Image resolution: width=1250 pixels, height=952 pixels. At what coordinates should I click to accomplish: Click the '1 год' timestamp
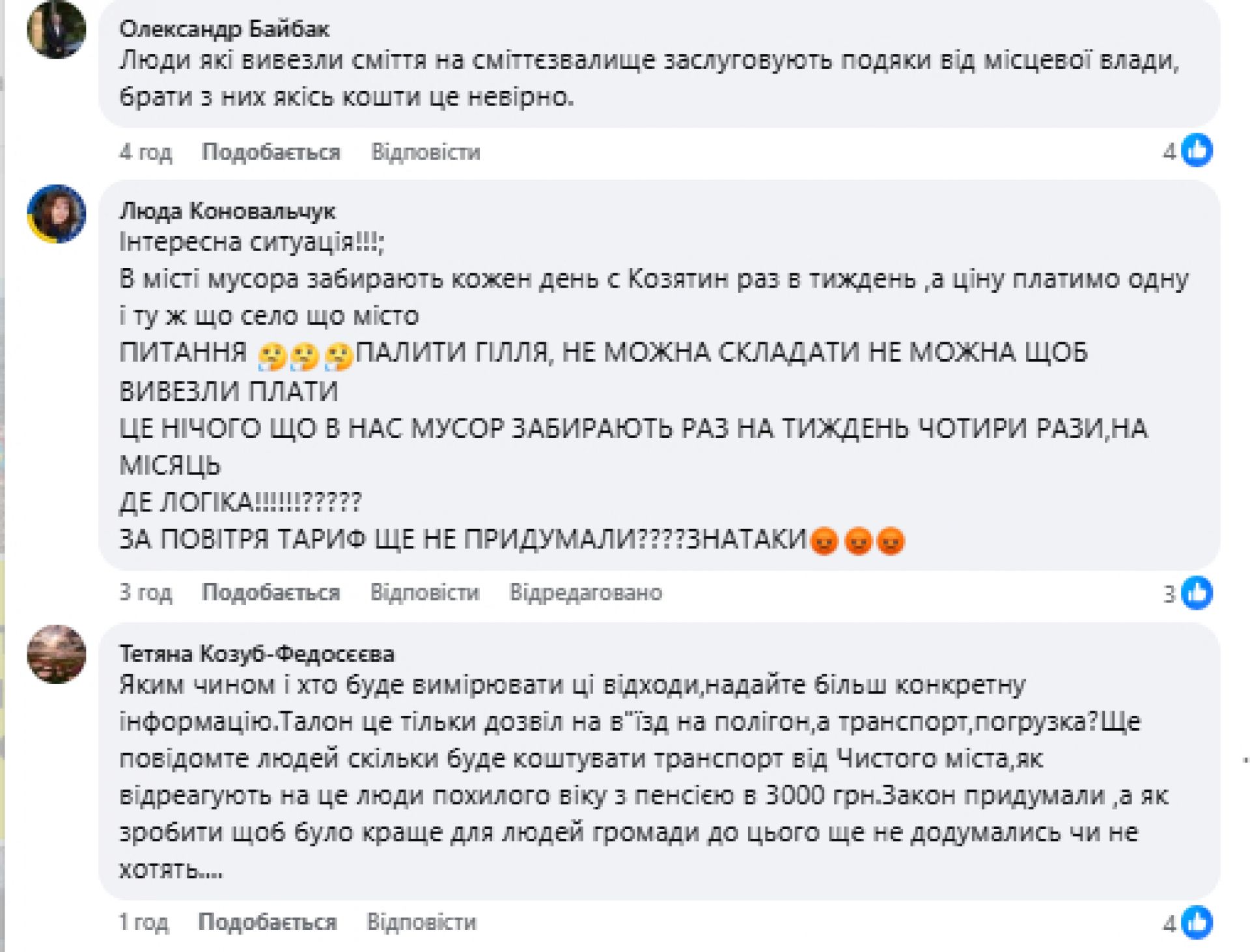pyautogui.click(x=143, y=922)
